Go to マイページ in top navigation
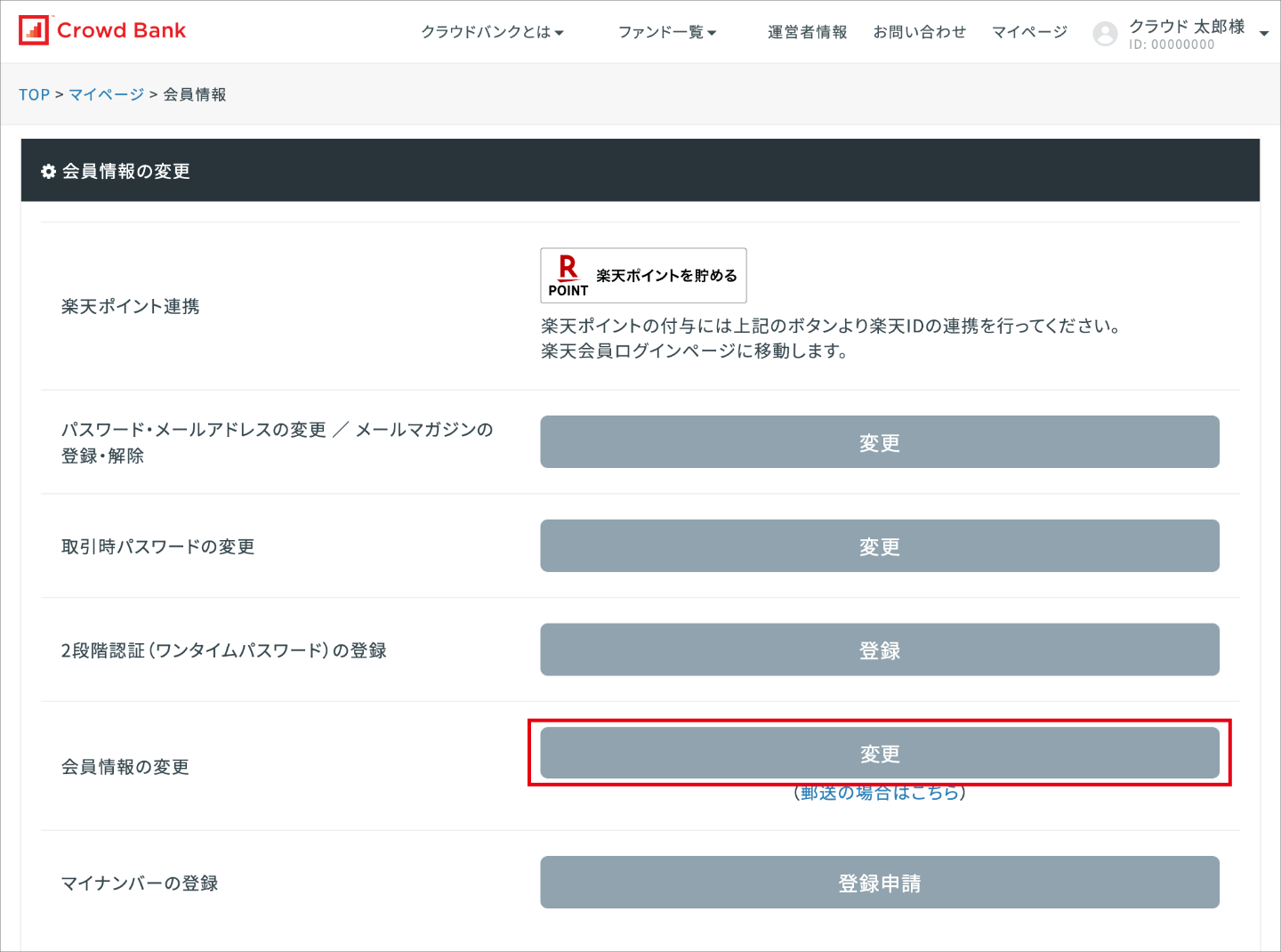Image resolution: width=1281 pixels, height=952 pixels. (1029, 32)
